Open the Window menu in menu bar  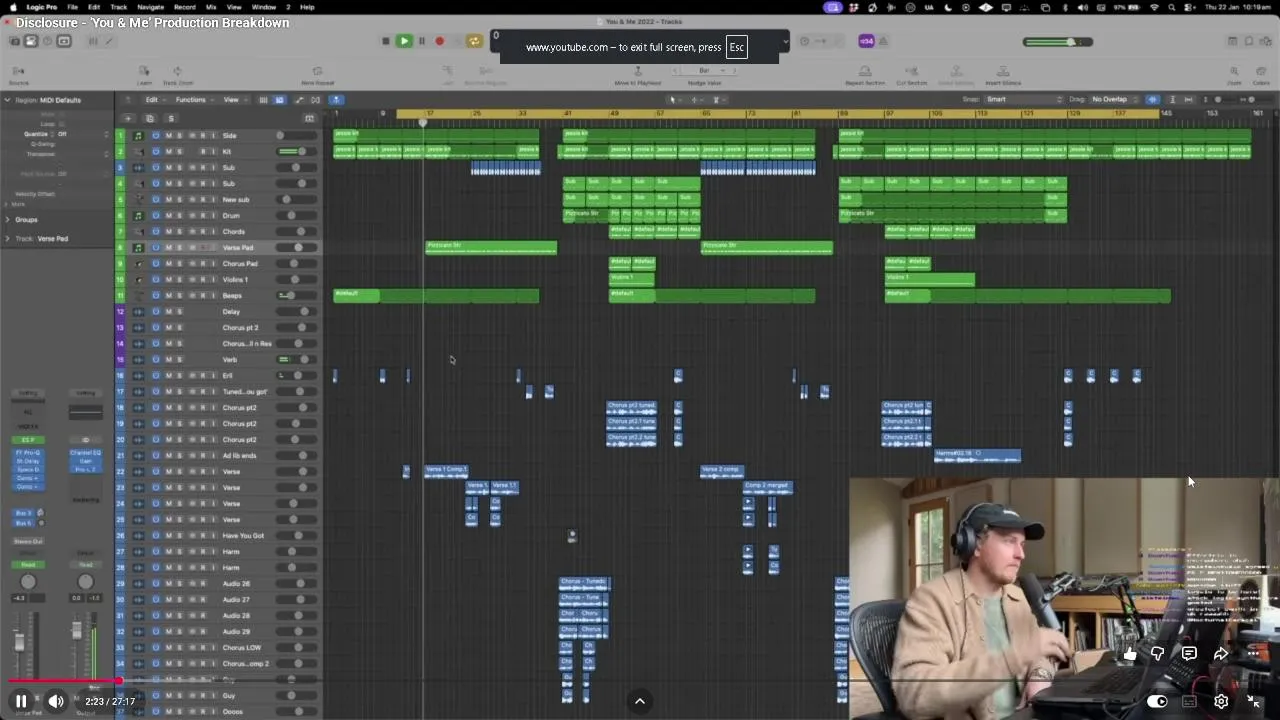(264, 7)
